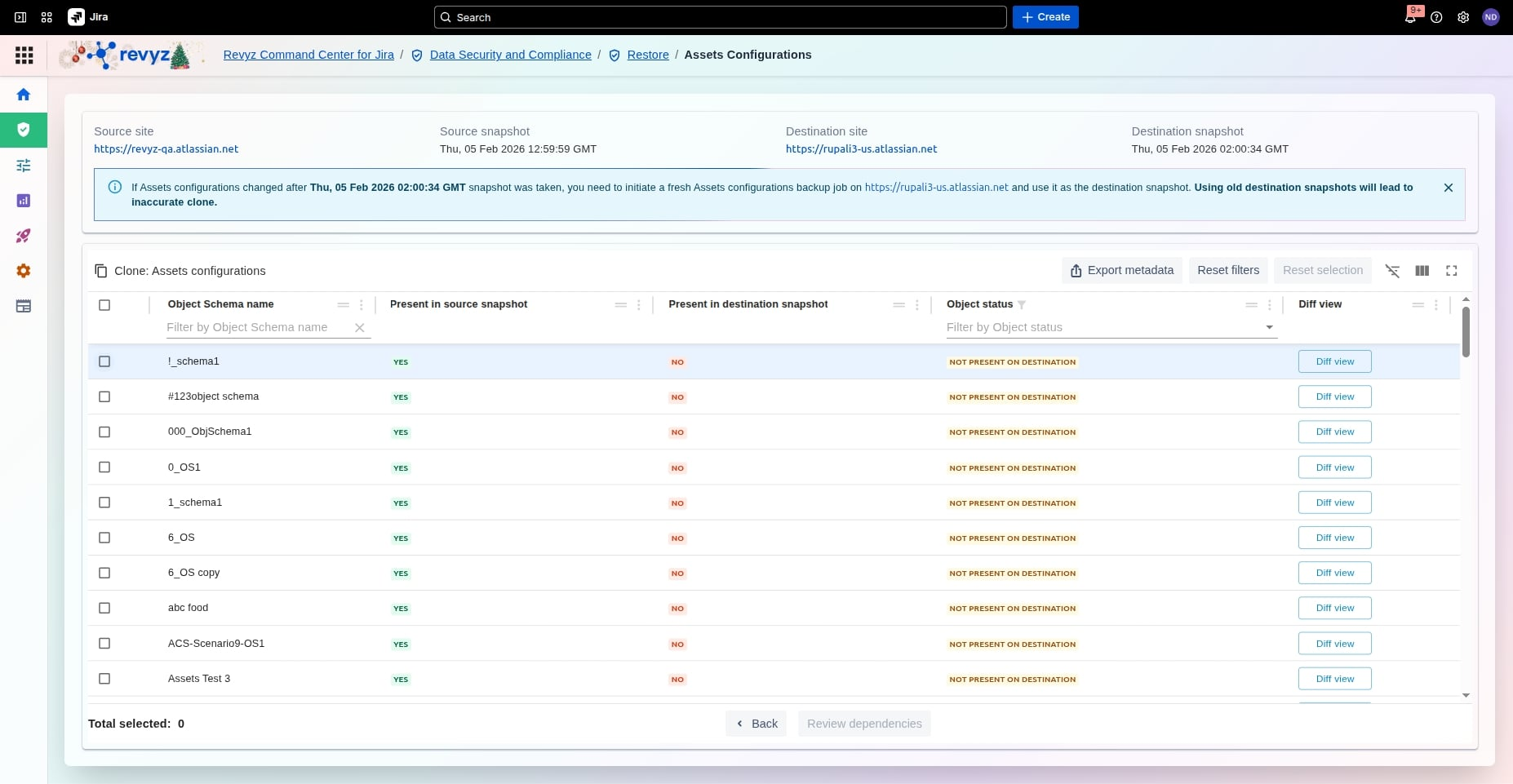Click the rocket icon in the sidebar
1513x784 pixels.
24,236
